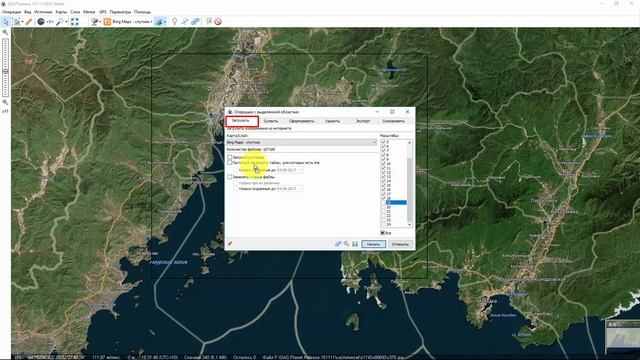Viewport: 640px width, 360px height.
Task: Open the GPS menu
Action: pyautogui.click(x=102, y=12)
